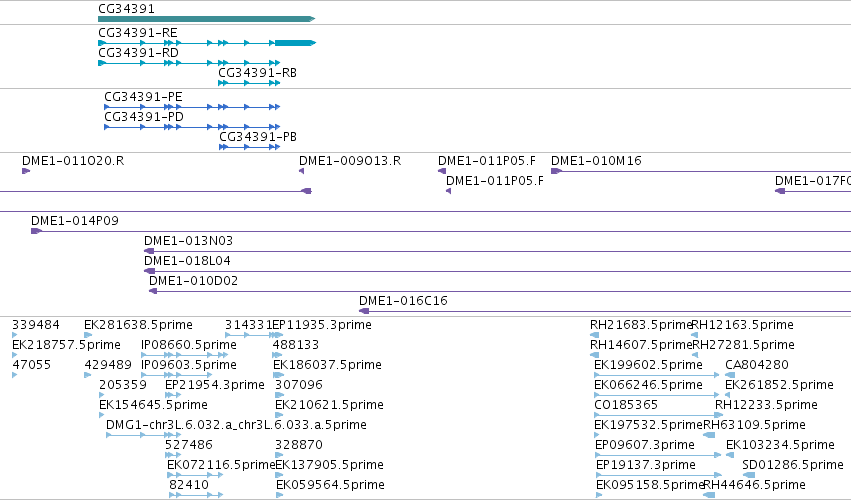This screenshot has height=500, width=851.
Task: Select EST 339484
Action: [x=36, y=325]
